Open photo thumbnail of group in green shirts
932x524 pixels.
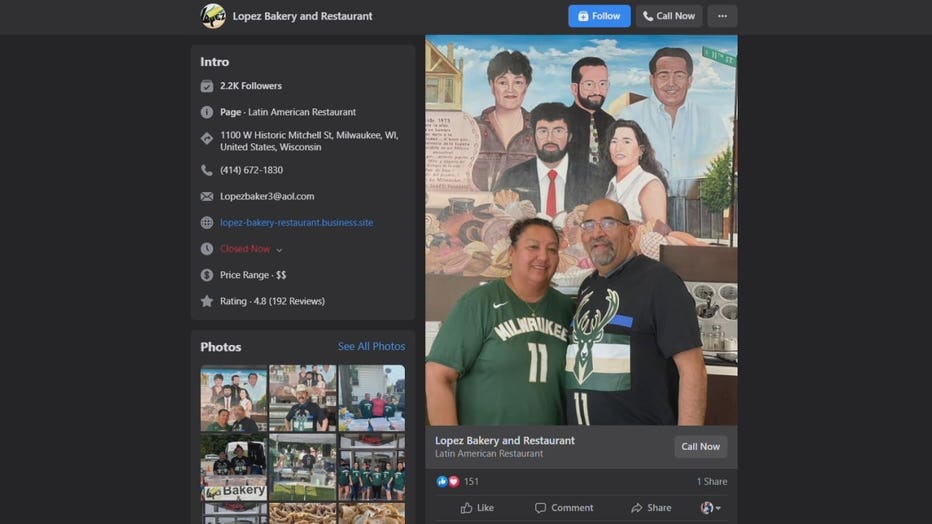tap(371, 467)
